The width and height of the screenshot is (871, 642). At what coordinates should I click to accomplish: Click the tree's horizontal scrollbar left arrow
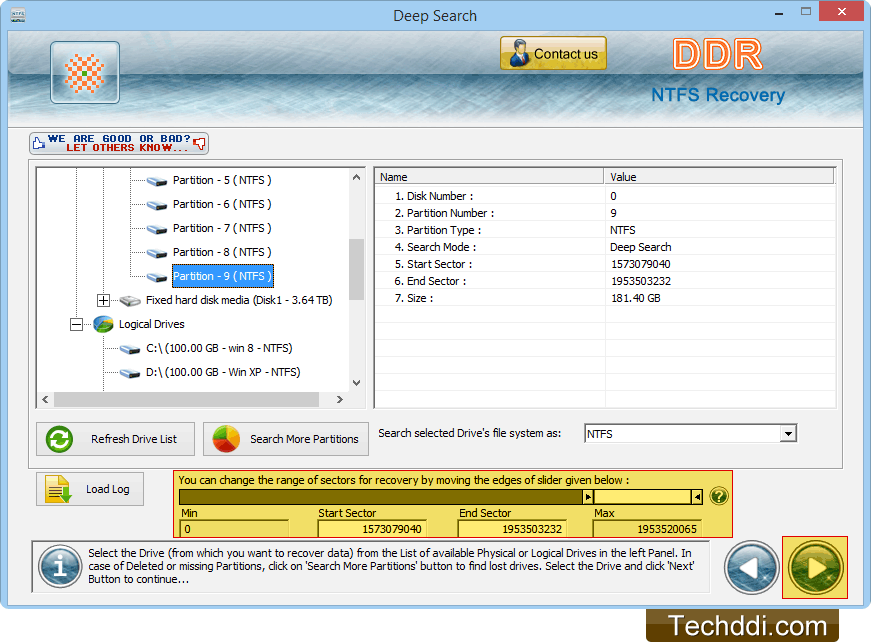pos(46,399)
